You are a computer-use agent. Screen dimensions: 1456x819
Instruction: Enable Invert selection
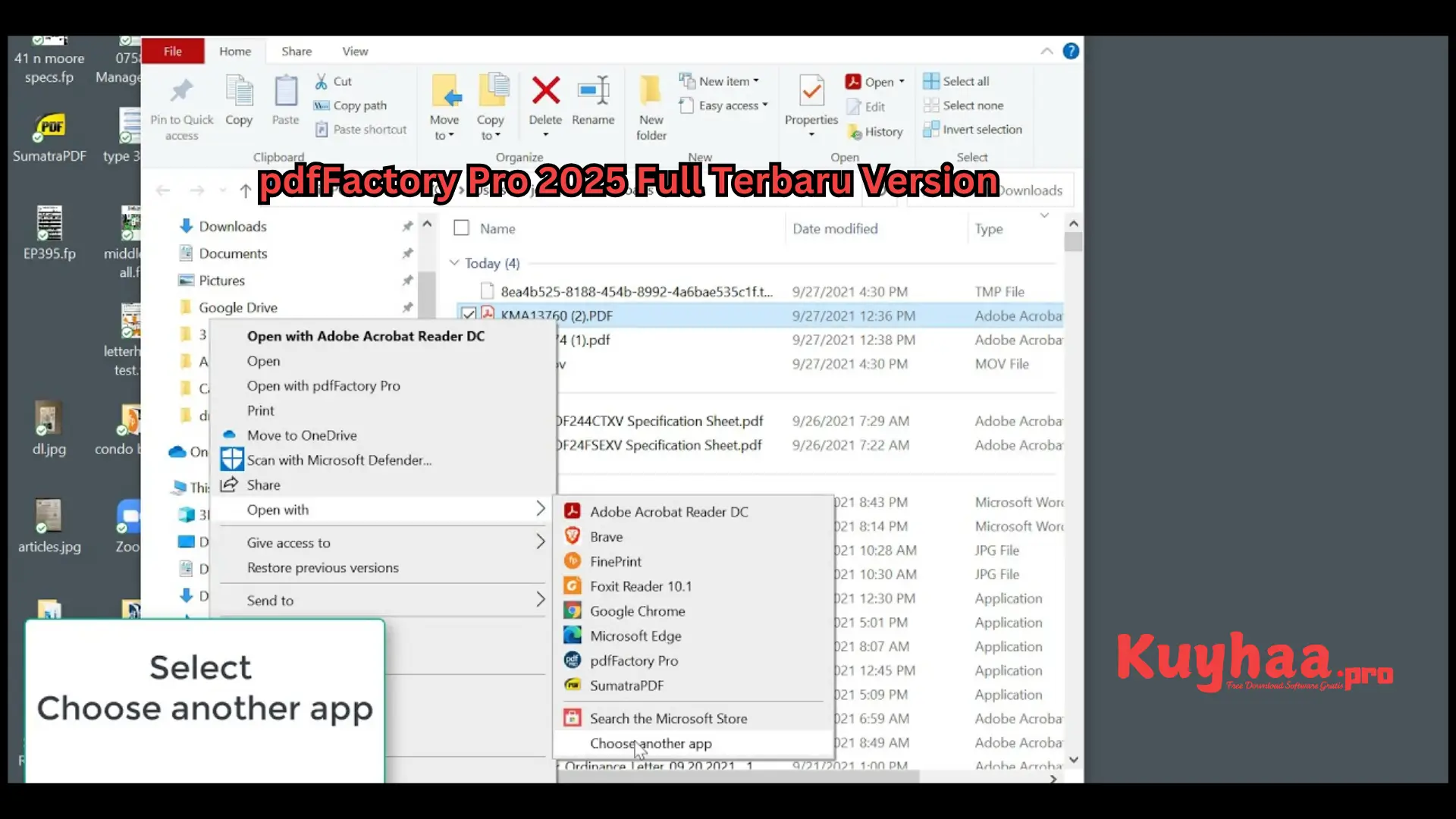[980, 129]
